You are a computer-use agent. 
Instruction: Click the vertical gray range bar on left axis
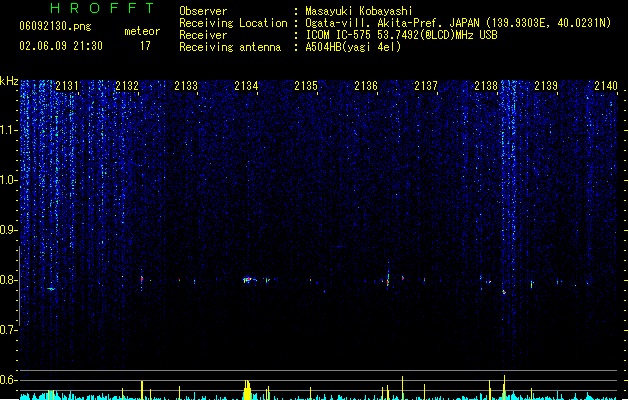tap(19, 286)
